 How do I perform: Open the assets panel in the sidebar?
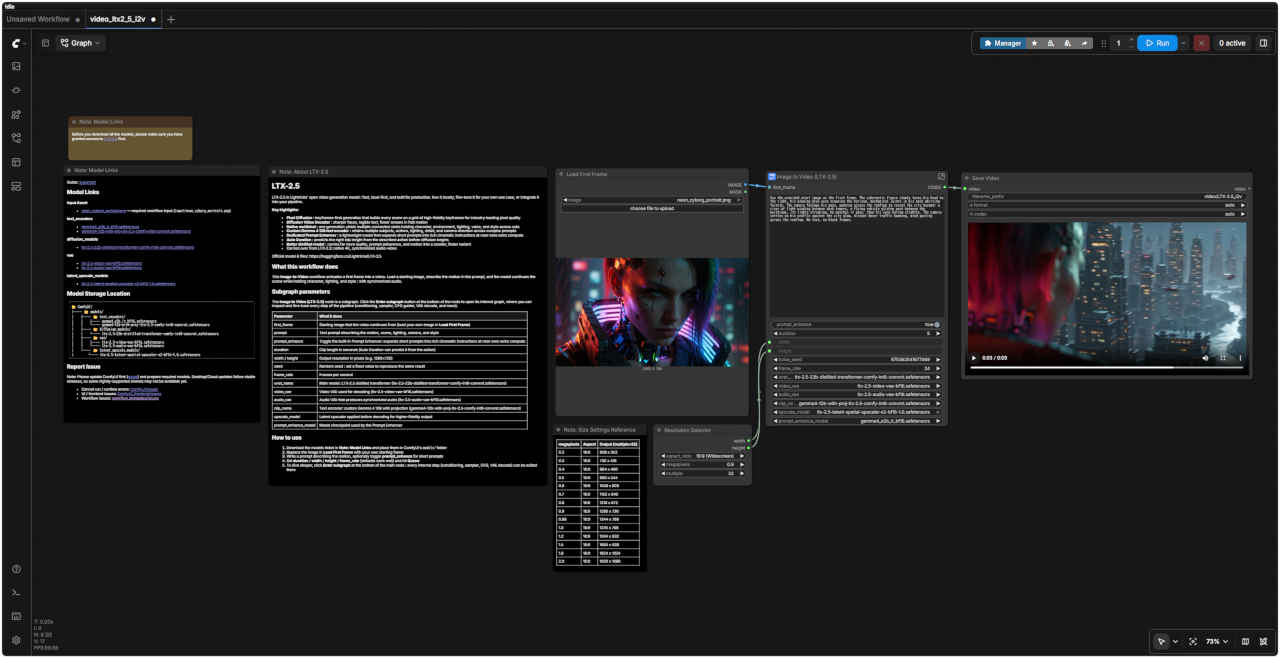(x=16, y=66)
